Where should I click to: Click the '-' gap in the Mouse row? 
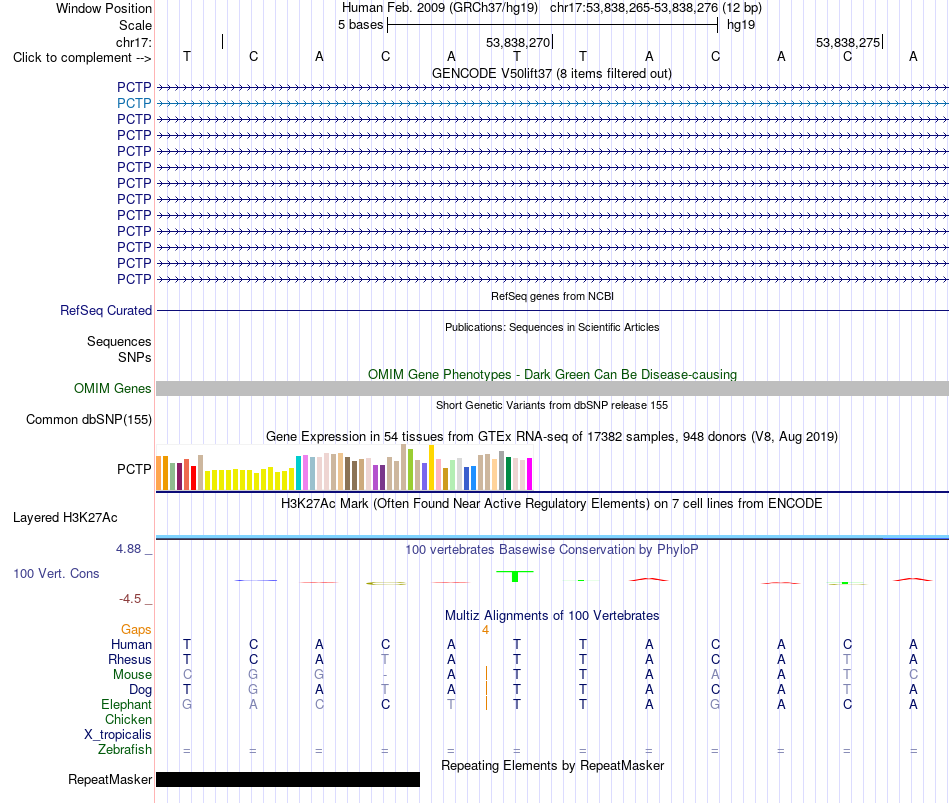coord(385,675)
